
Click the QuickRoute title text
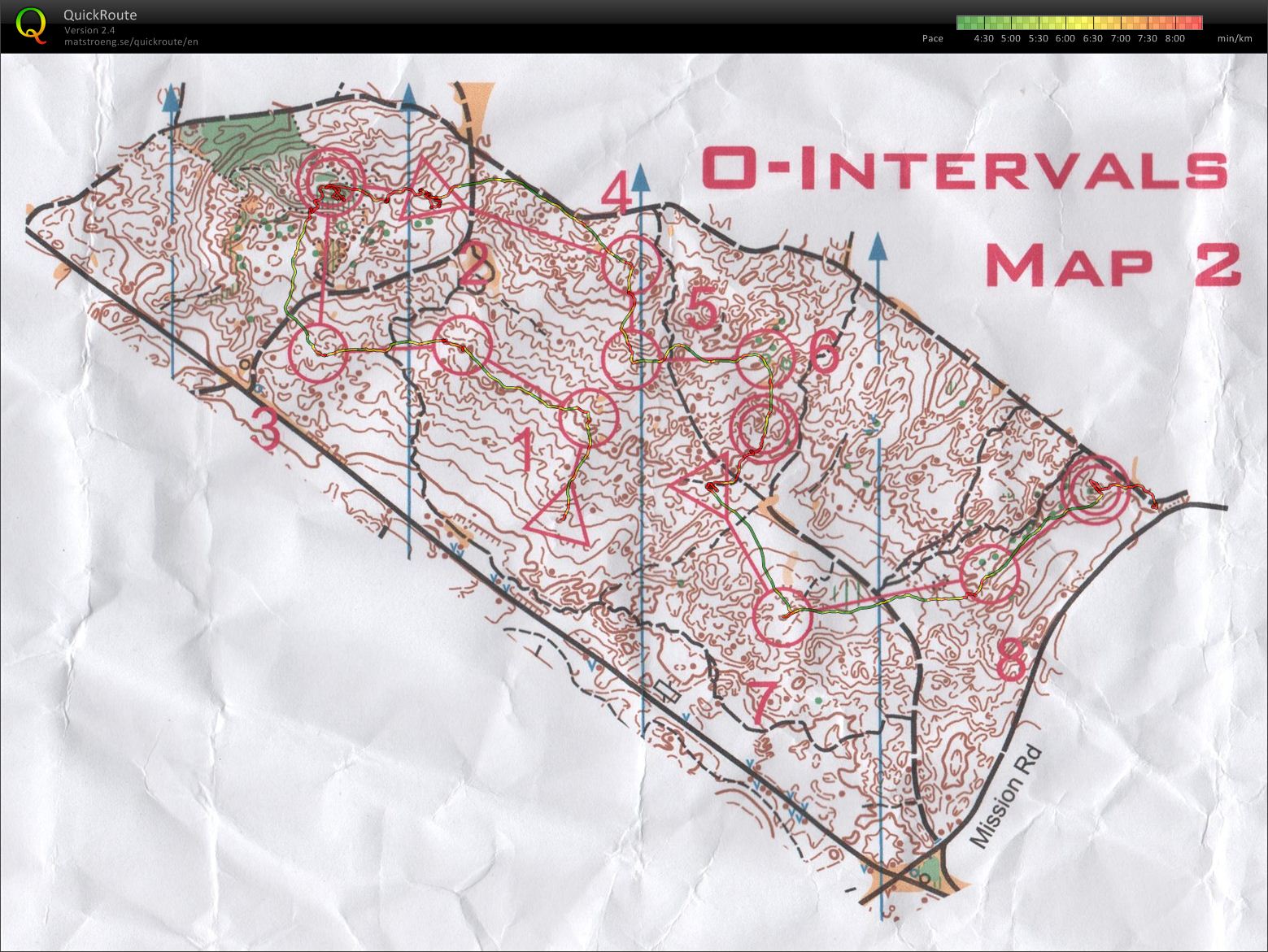pos(100,15)
